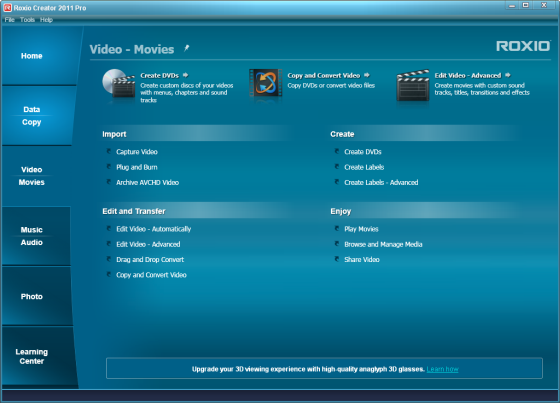Image resolution: width=560 pixels, height=403 pixels.
Task: Click the bullet icon beside Drag and Drop Convert
Action: coord(109,259)
